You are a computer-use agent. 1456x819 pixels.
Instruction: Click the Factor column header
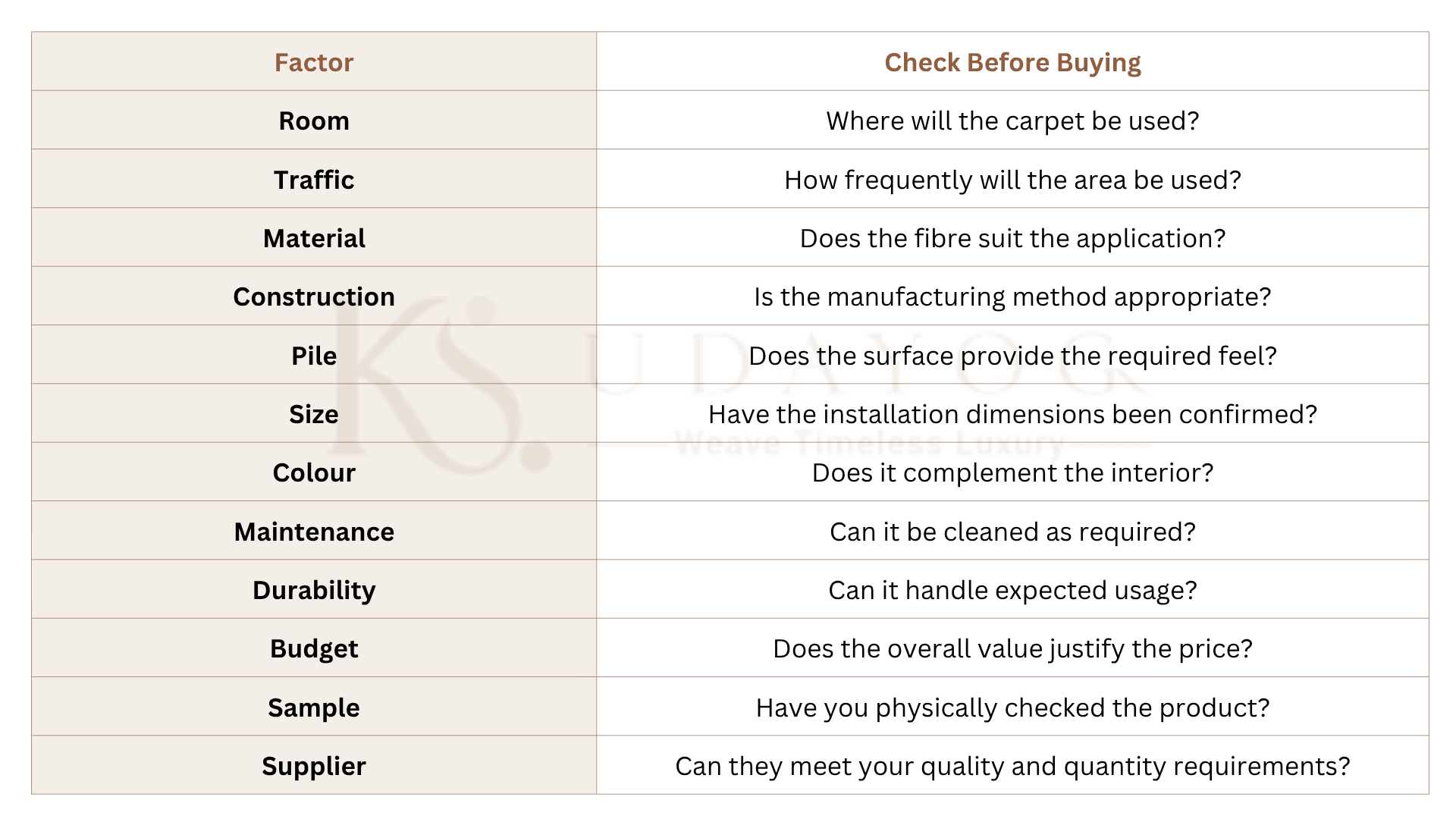coord(314,61)
